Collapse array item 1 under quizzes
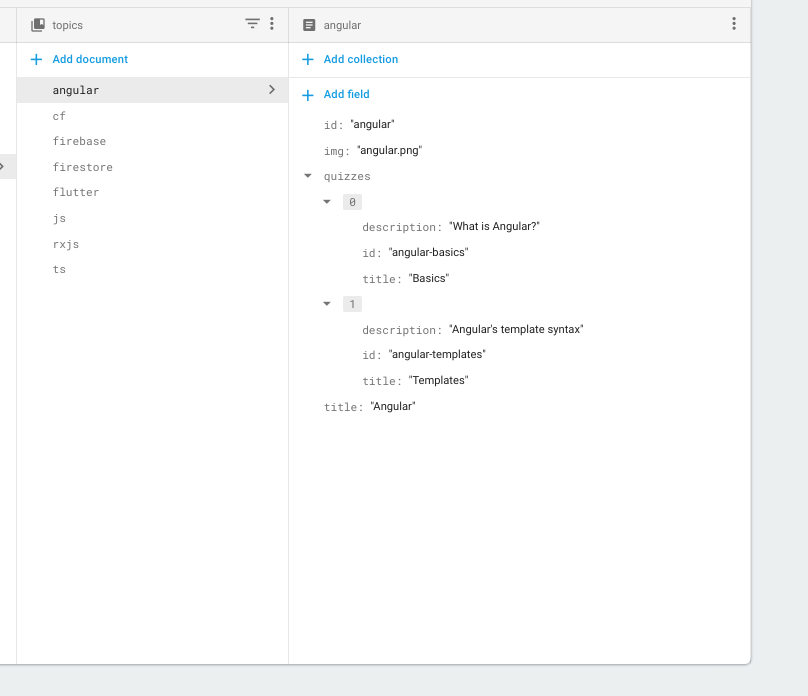 pyautogui.click(x=325, y=303)
